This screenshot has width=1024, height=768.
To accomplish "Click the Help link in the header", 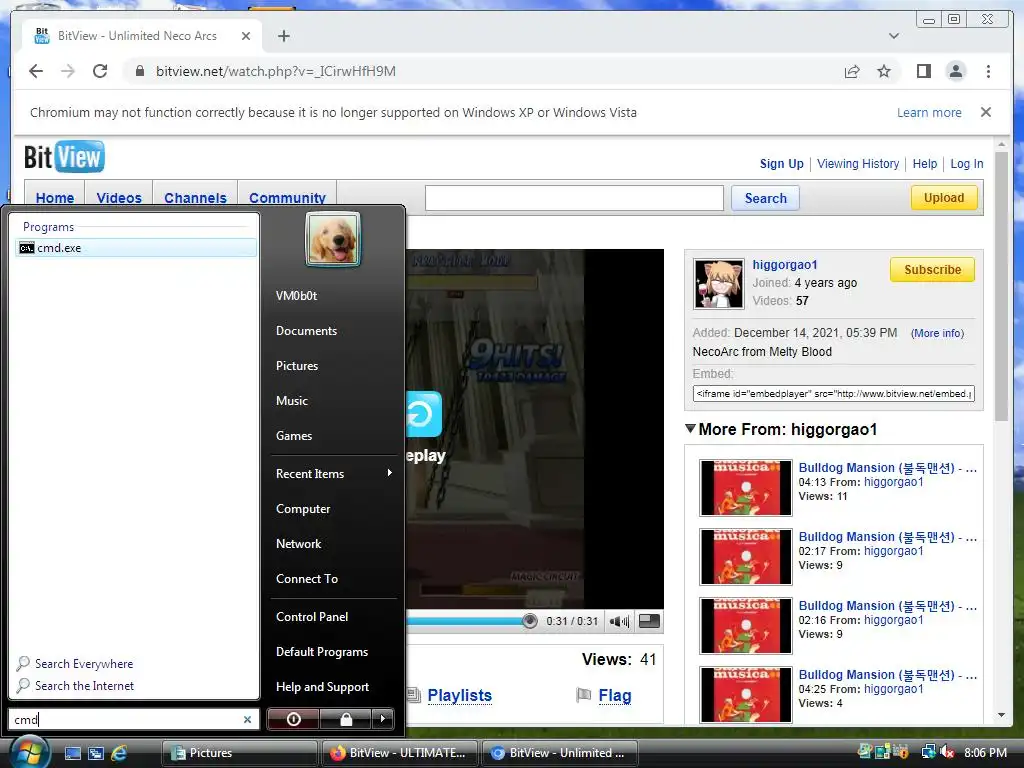I will (x=924, y=163).
